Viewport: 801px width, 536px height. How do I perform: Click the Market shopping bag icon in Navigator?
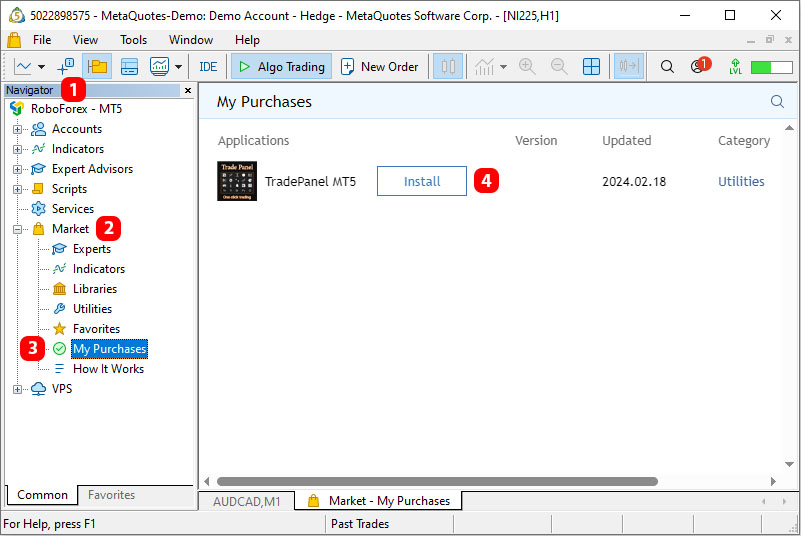[38, 229]
